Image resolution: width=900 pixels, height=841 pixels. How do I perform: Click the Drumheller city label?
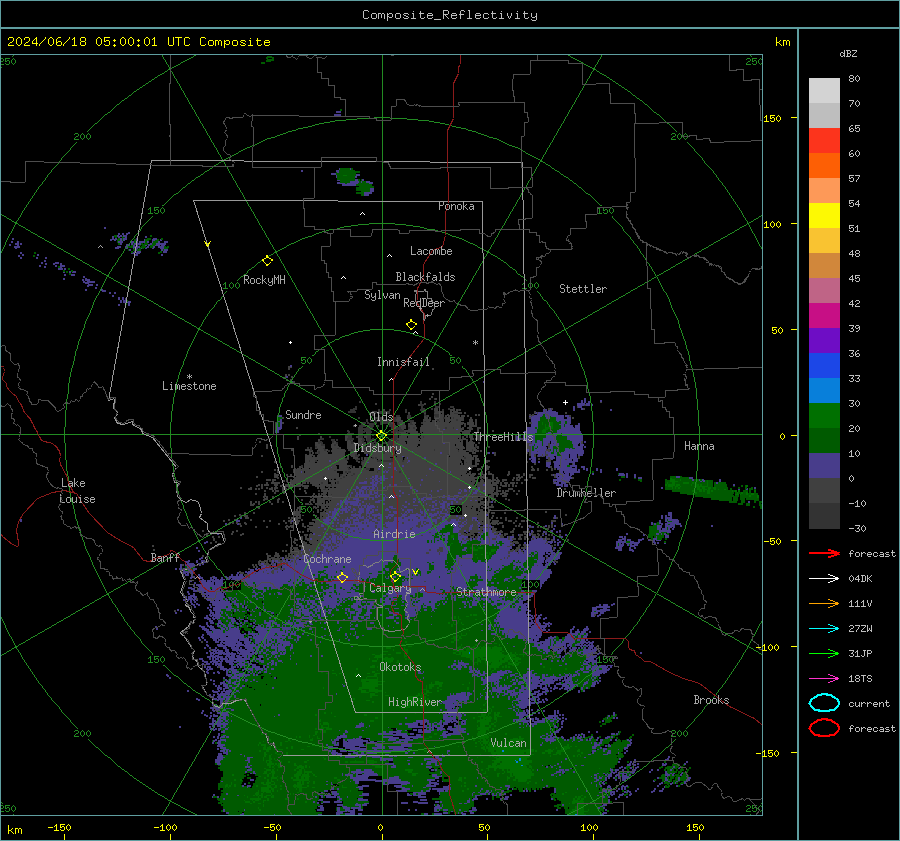pos(586,493)
